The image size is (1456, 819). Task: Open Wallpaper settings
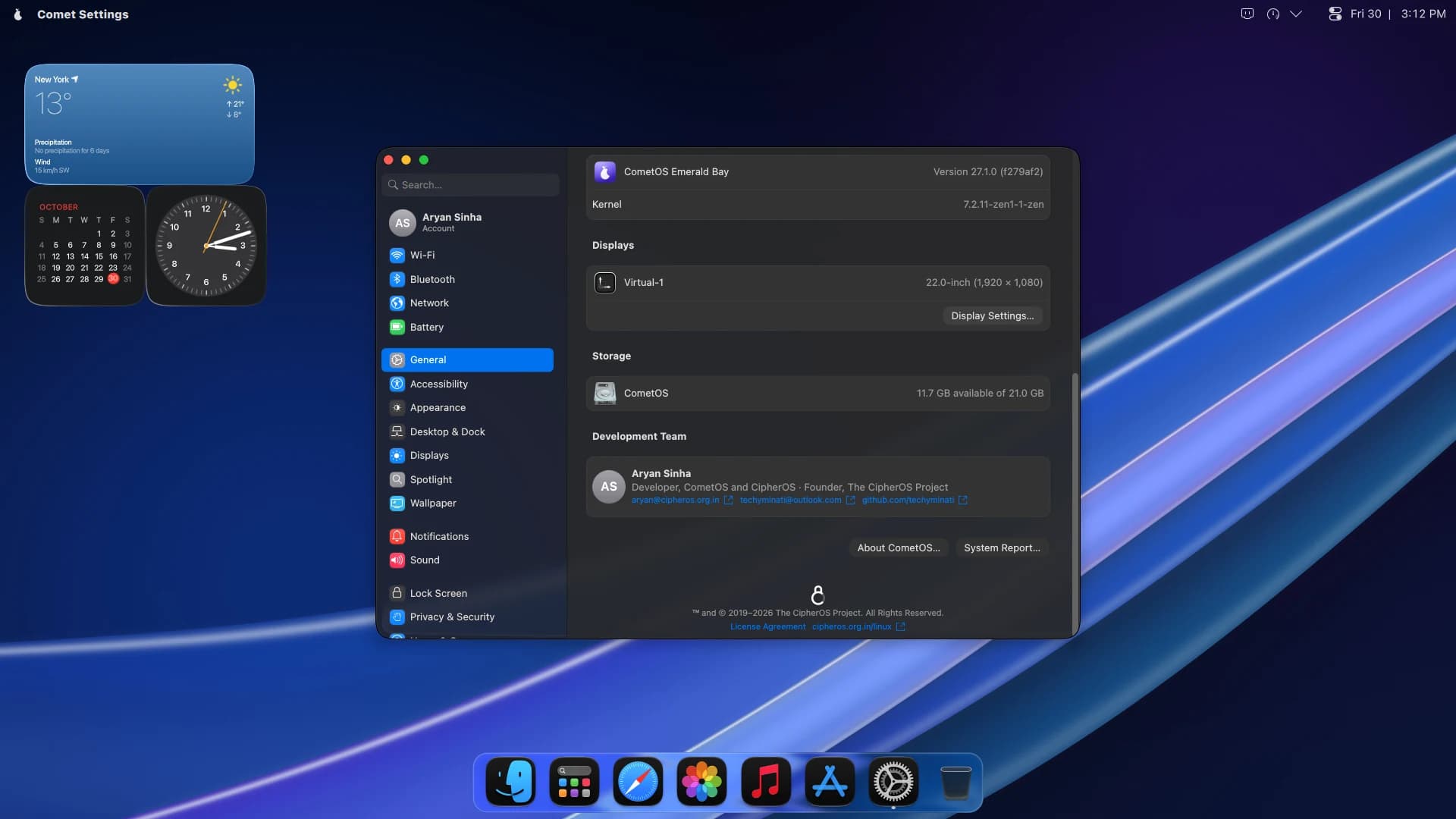(467, 504)
